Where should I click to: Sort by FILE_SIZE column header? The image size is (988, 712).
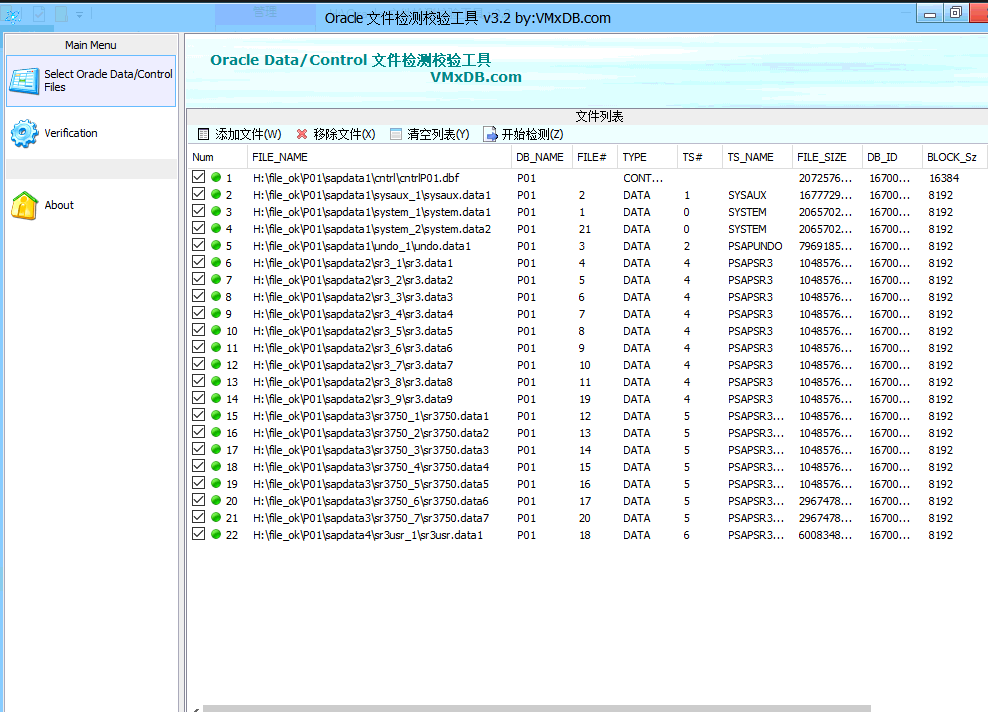(x=827, y=157)
